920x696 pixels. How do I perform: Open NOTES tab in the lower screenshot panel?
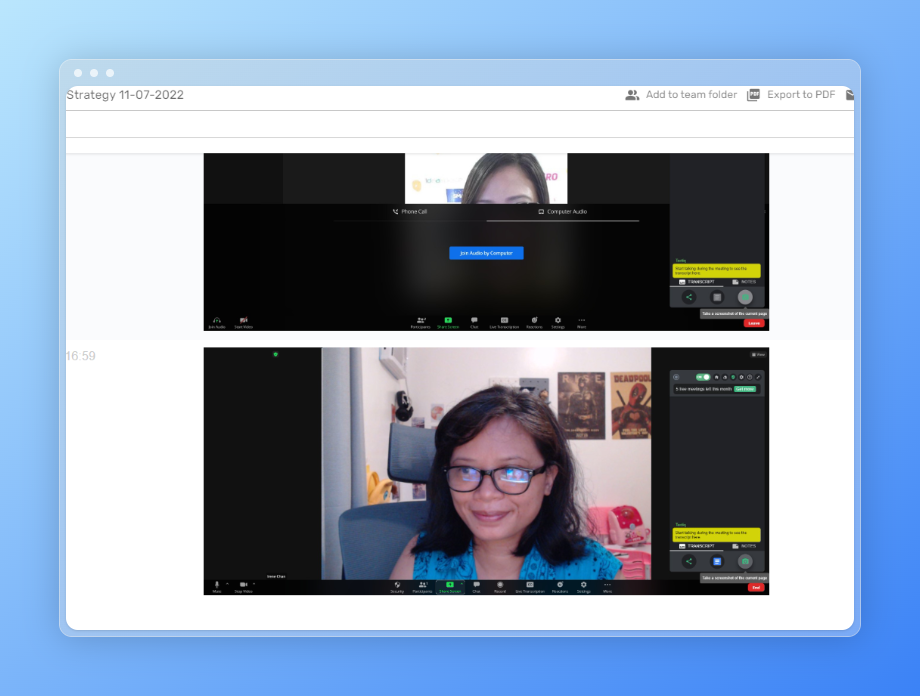(744, 546)
